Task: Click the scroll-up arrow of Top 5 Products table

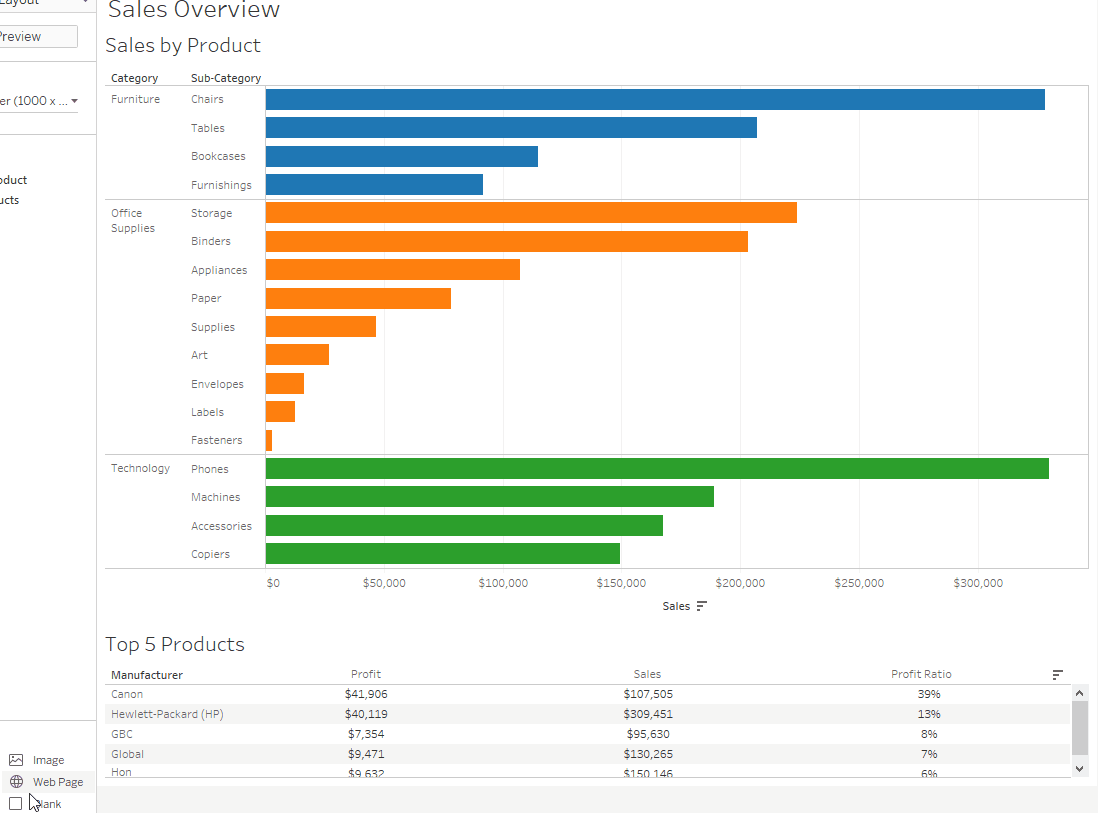Action: click(1079, 692)
